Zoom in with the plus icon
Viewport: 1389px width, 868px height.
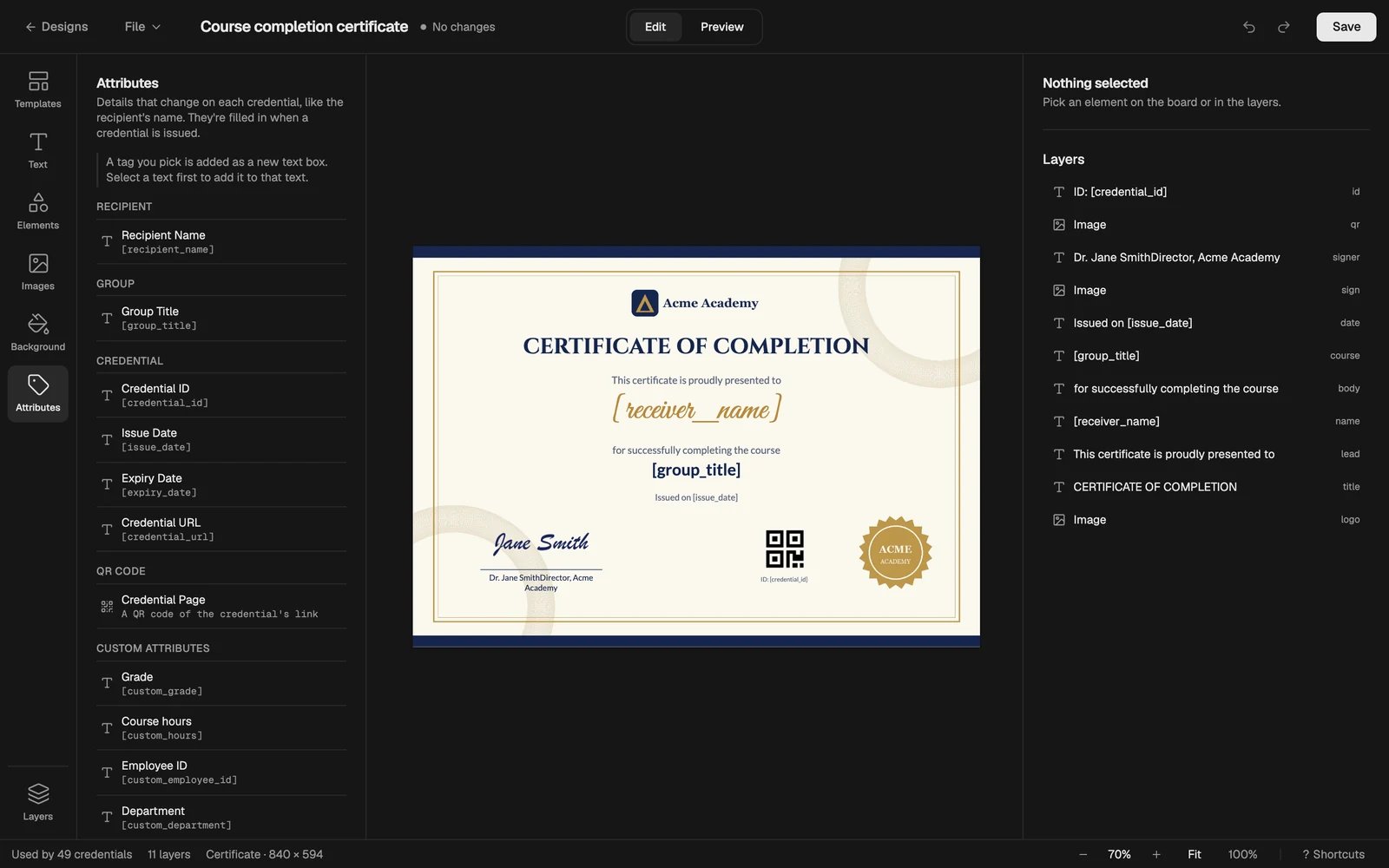(1156, 854)
